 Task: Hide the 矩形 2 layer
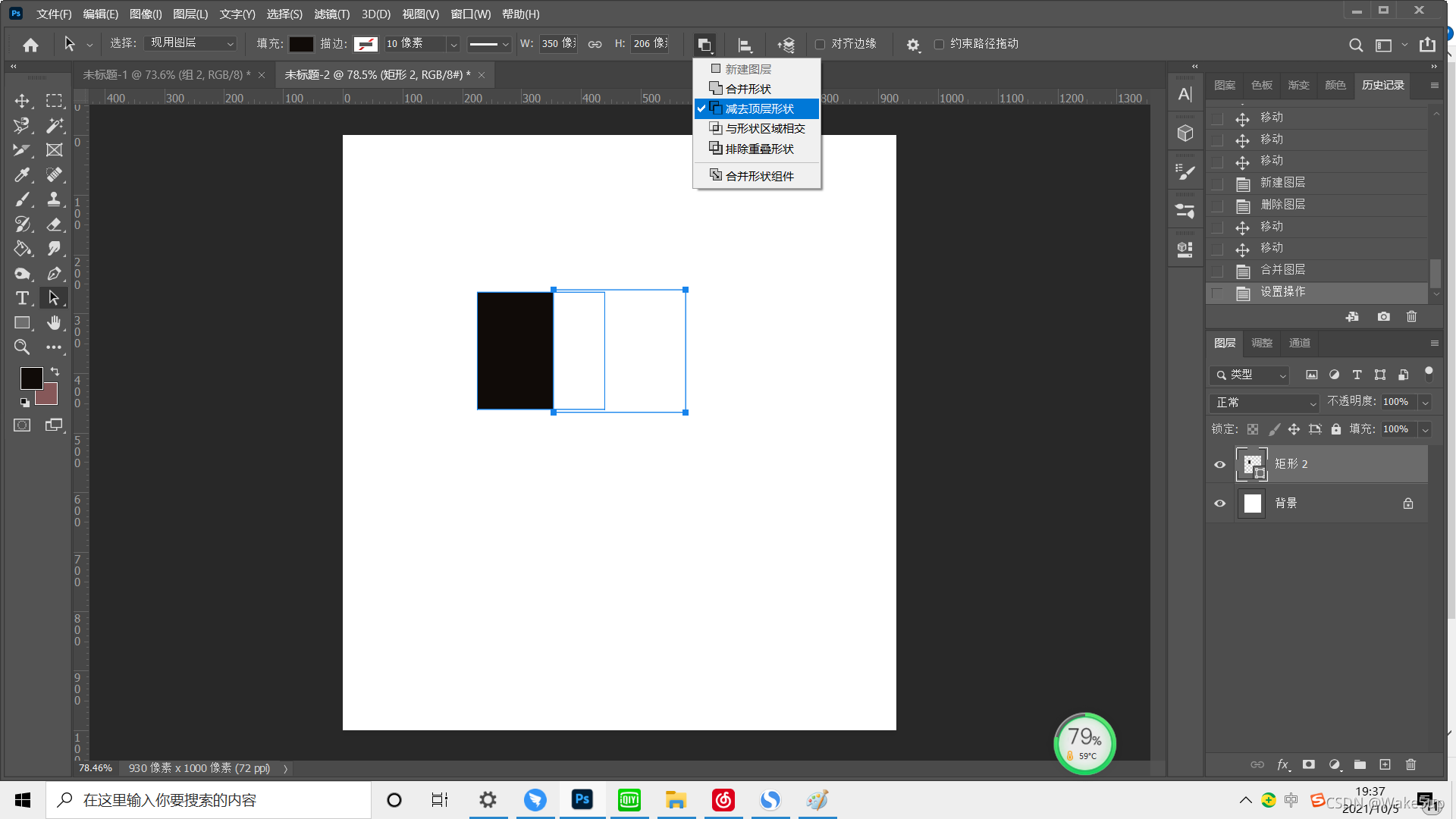pos(1219,465)
